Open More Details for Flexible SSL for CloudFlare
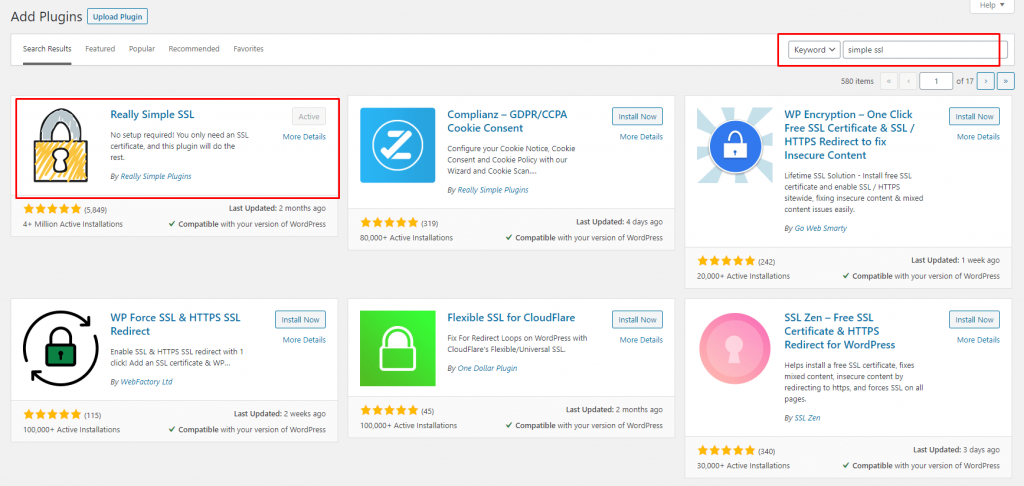The image size is (1024, 486). [641, 340]
